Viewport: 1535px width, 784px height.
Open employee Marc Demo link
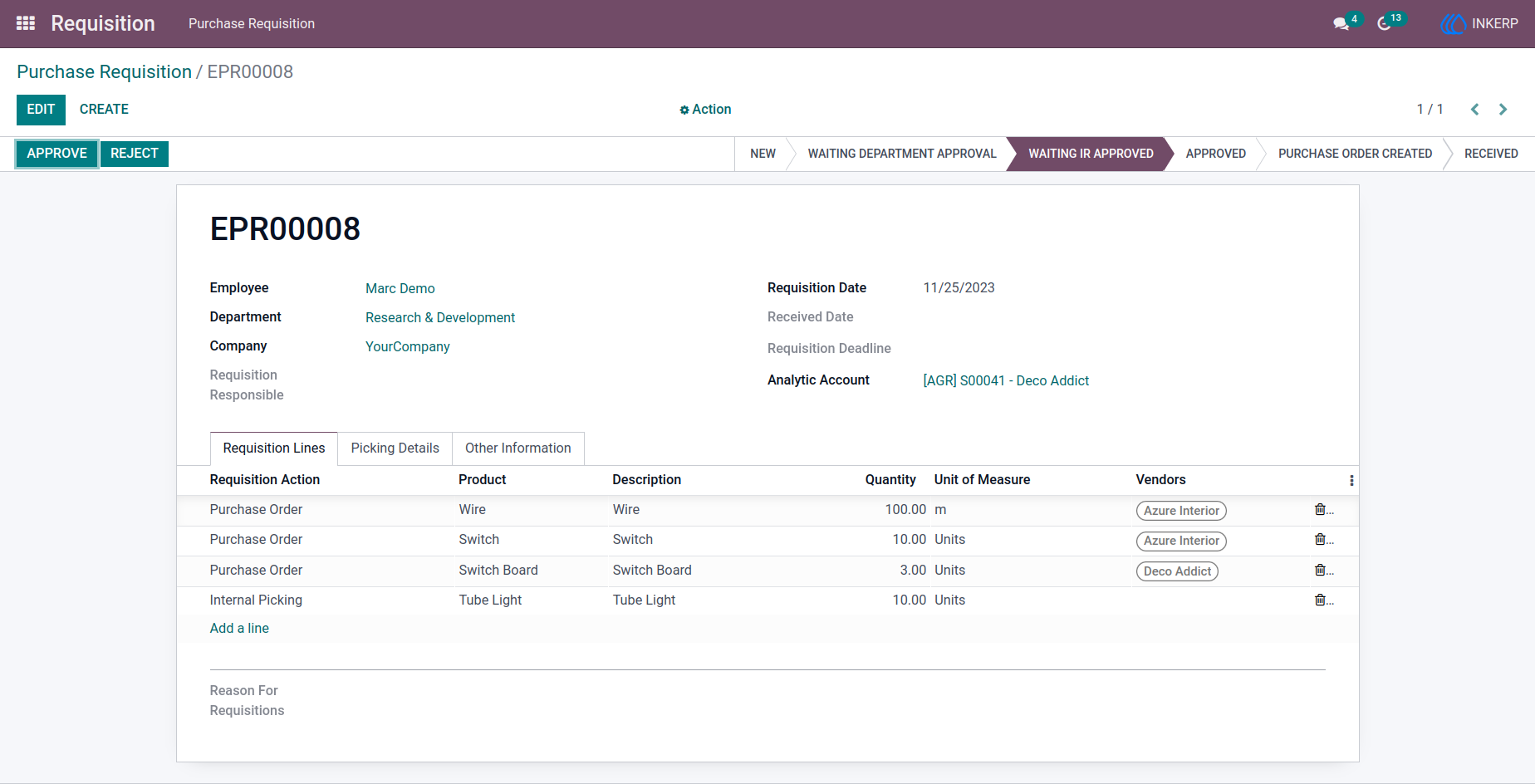[400, 288]
